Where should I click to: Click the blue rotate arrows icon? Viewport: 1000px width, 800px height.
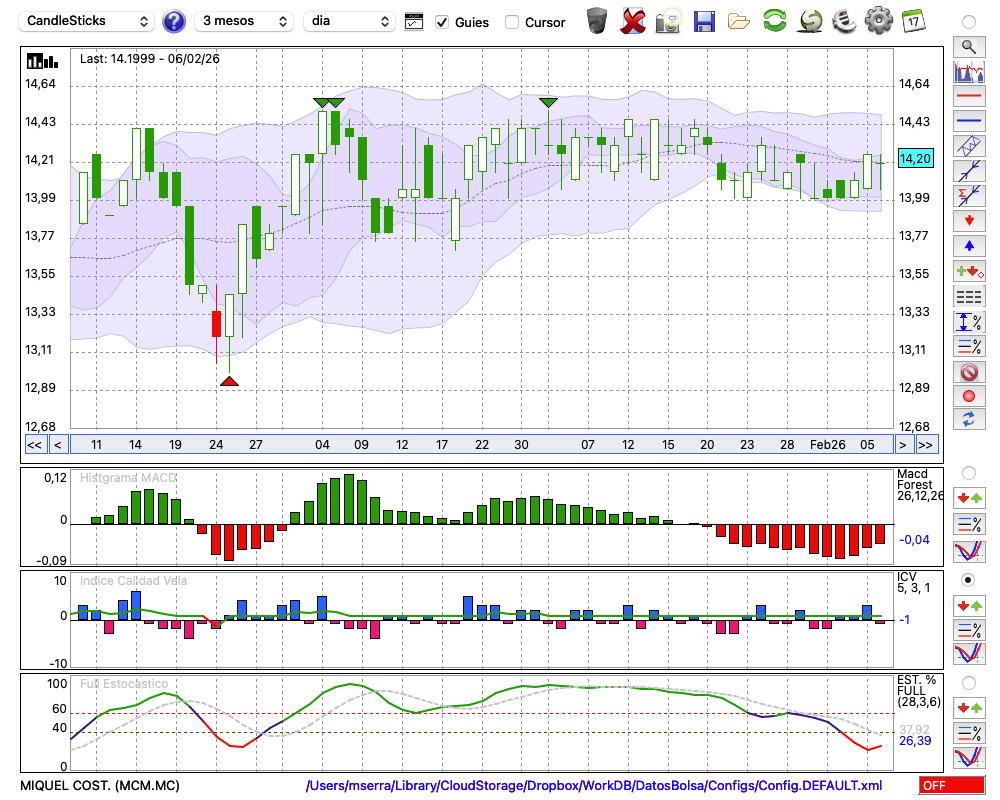(x=969, y=420)
